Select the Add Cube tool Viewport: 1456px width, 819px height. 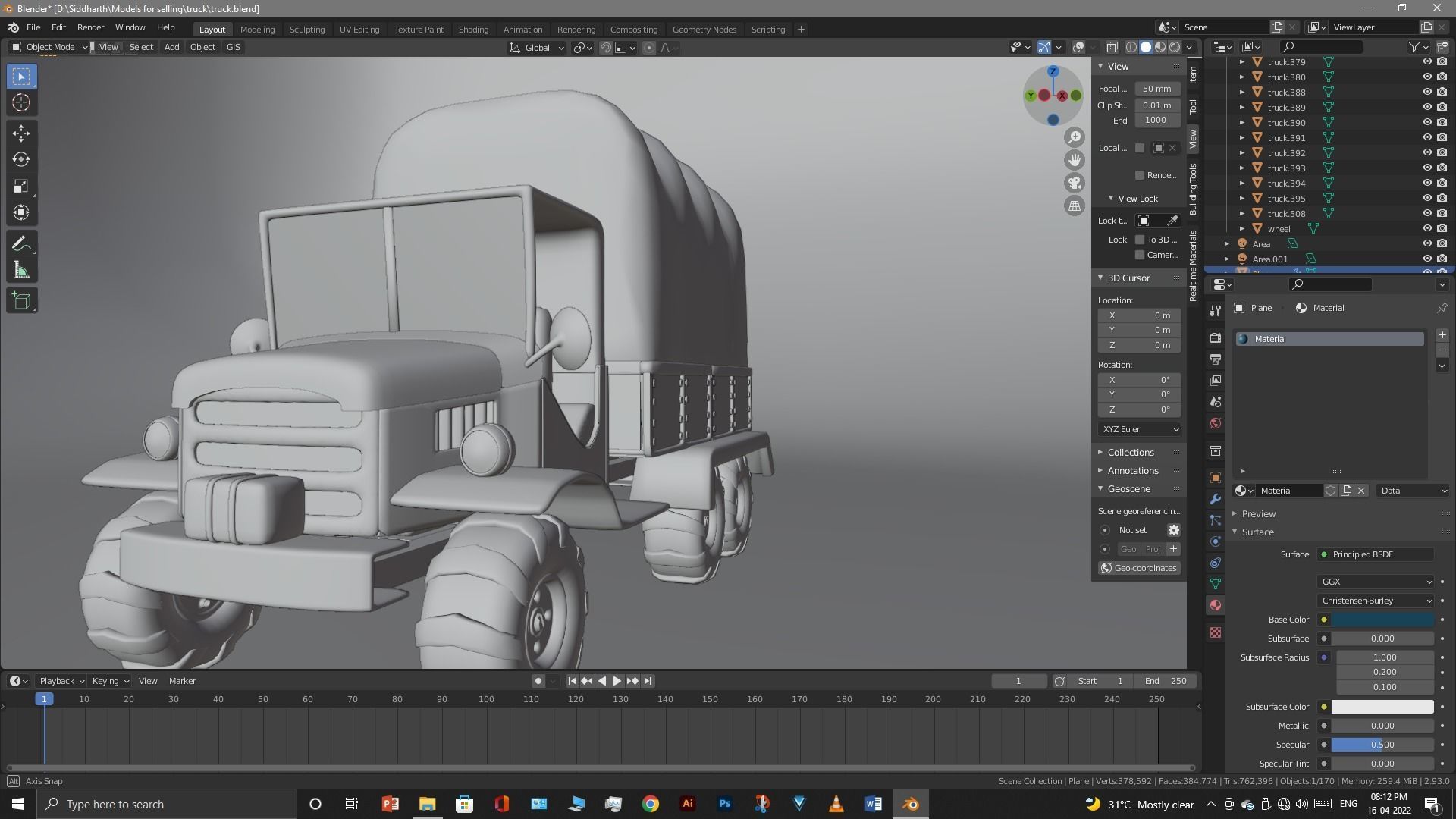pos(21,301)
